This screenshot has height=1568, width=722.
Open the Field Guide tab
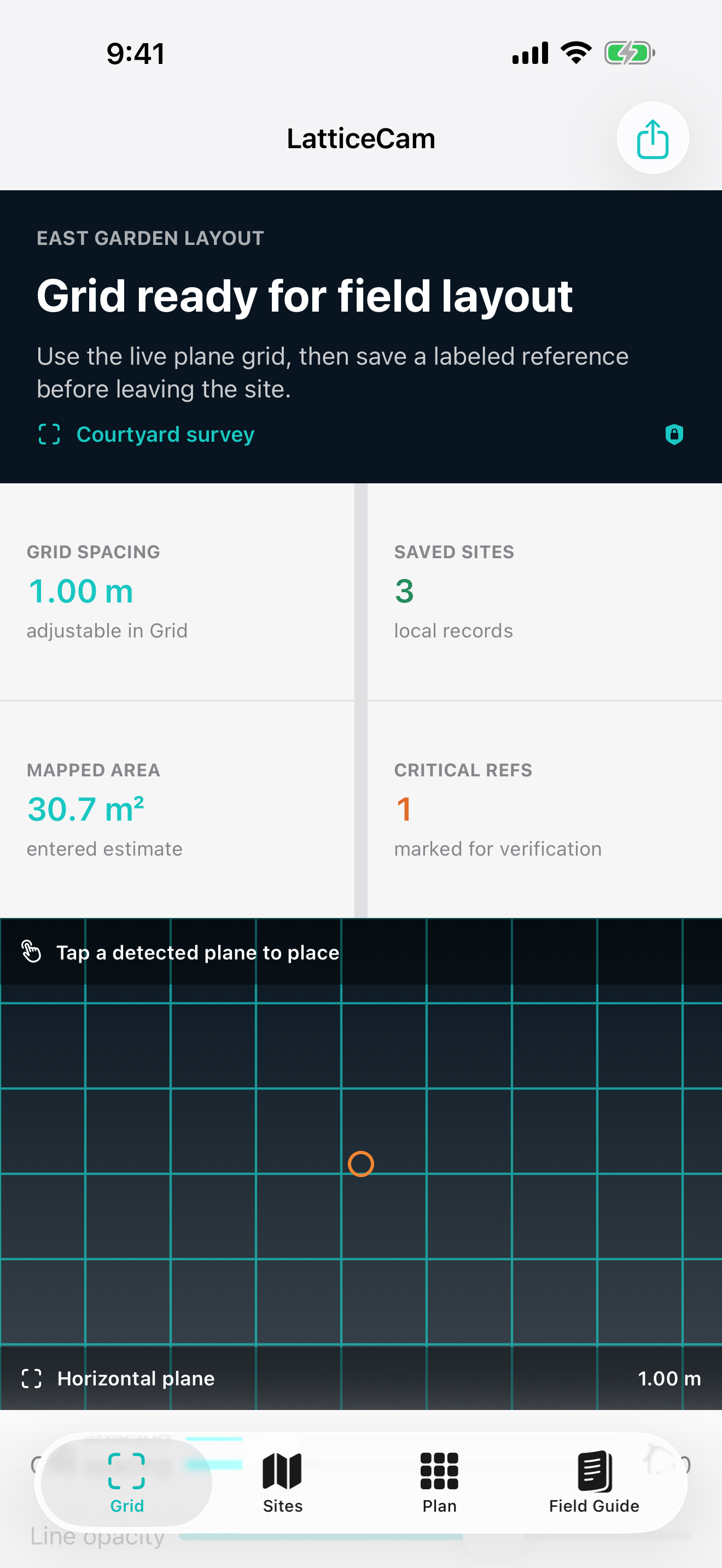click(x=594, y=1483)
